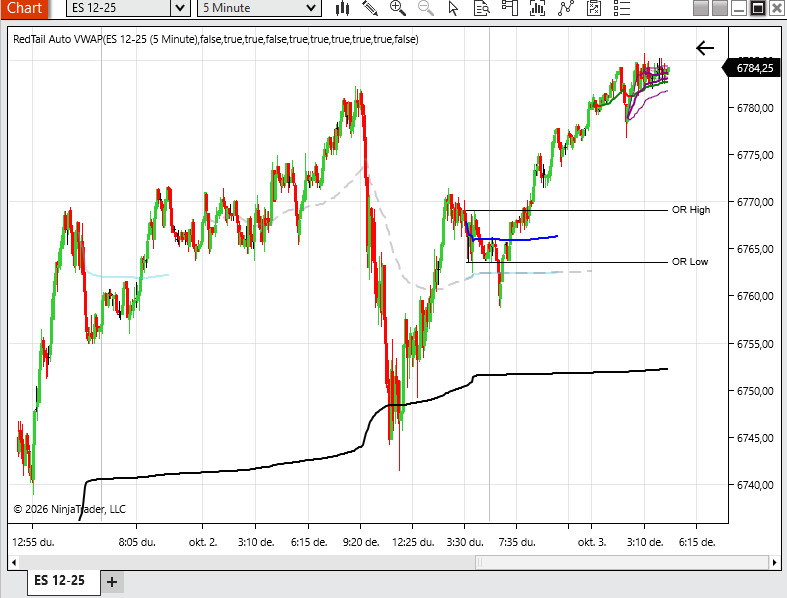Click the zoom in magnifier icon

(x=398, y=8)
